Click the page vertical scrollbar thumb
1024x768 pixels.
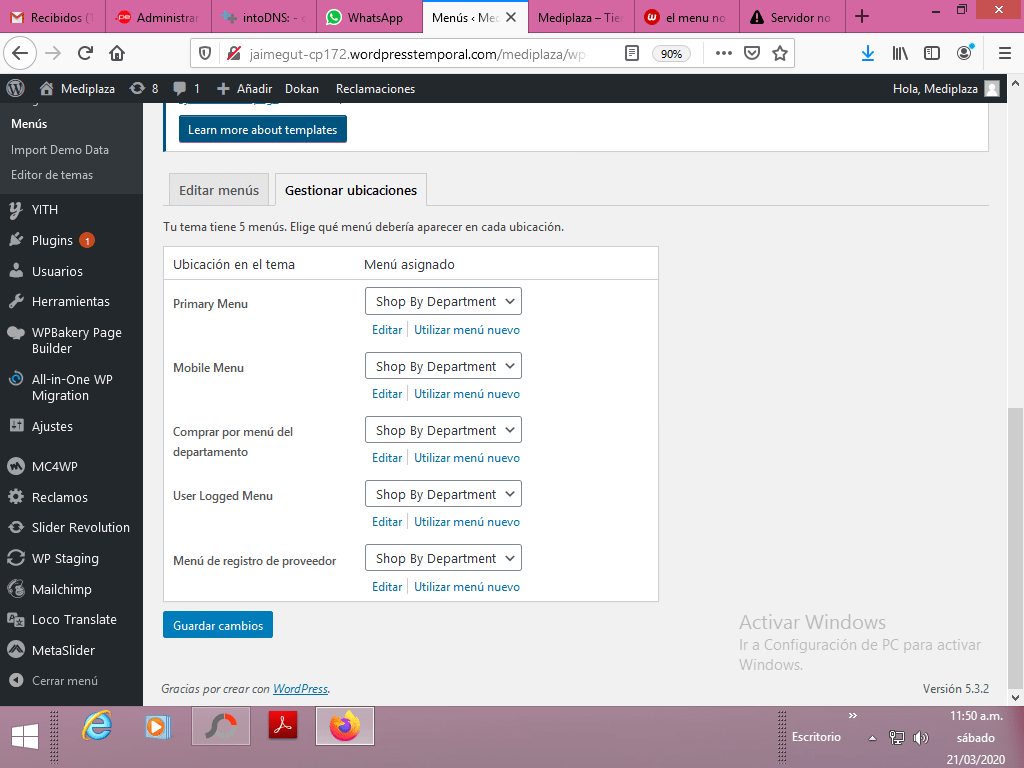(x=1015, y=549)
